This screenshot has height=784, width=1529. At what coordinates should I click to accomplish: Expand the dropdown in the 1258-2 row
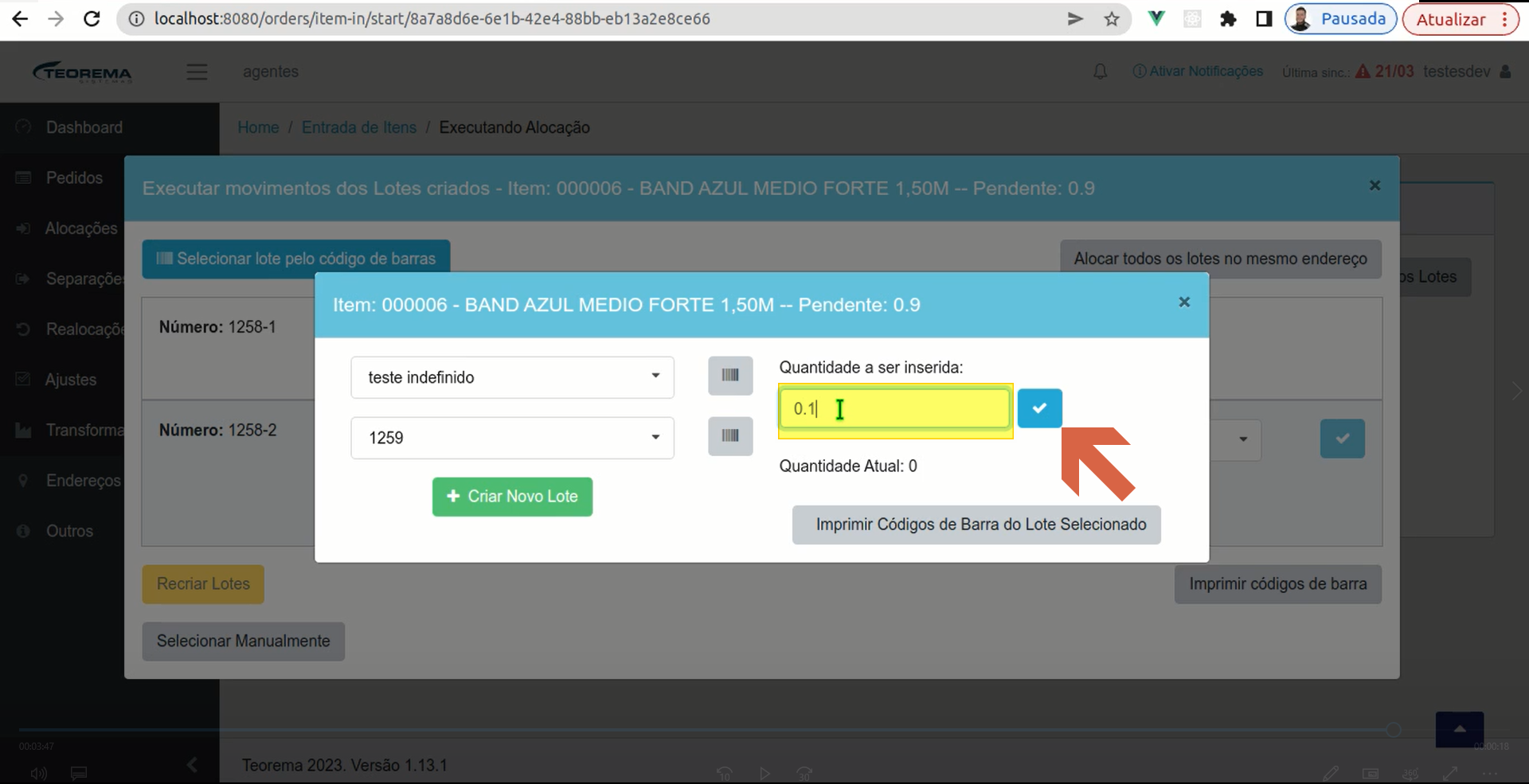click(1242, 439)
